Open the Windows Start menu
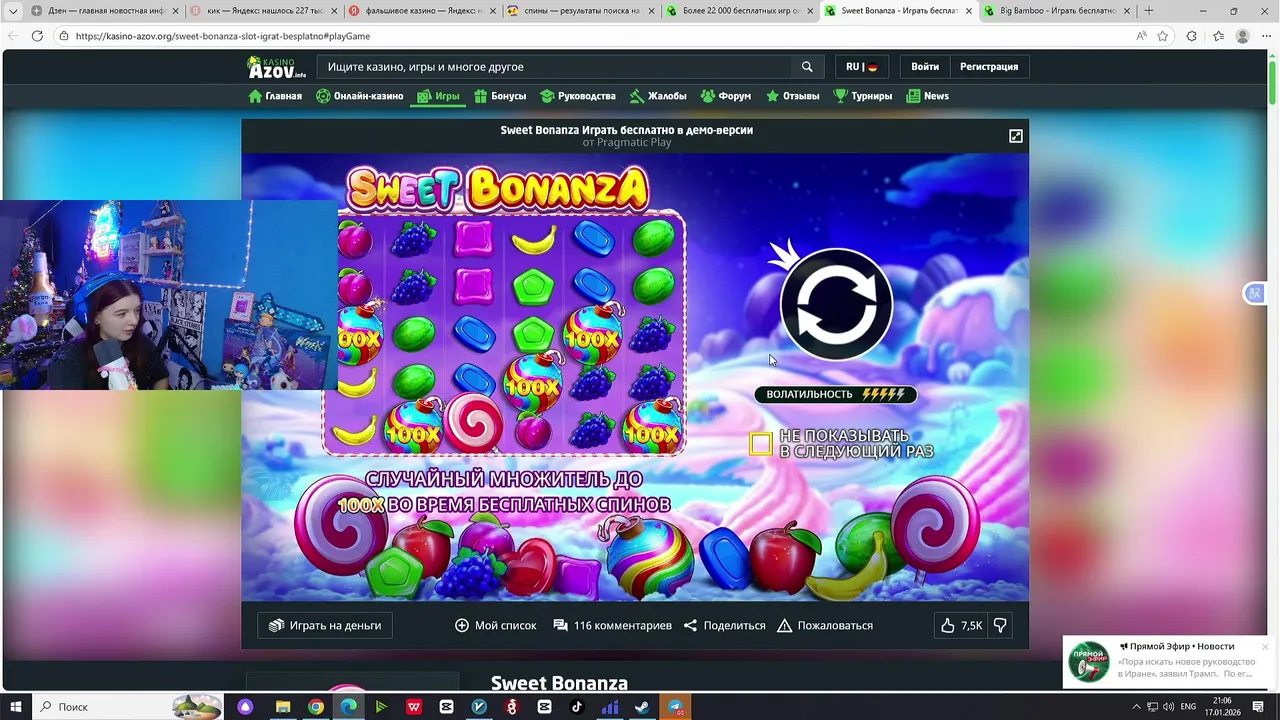 [15, 707]
